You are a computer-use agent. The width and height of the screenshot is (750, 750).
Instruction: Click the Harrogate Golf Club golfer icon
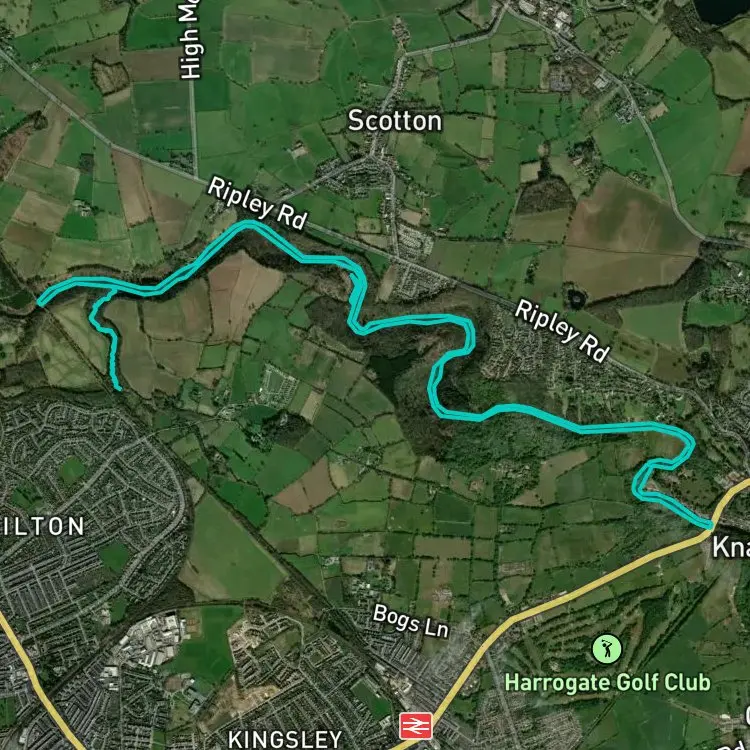(607, 650)
